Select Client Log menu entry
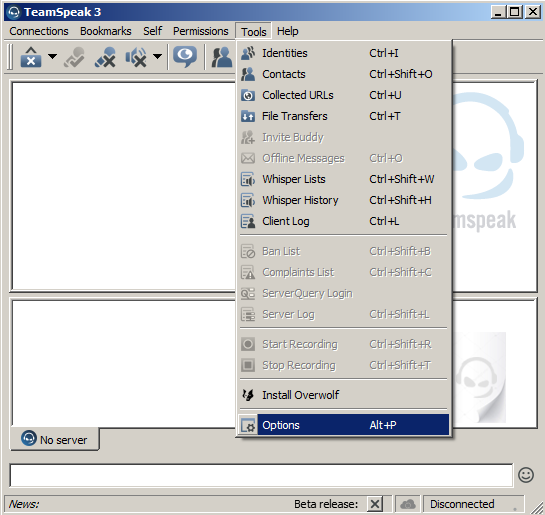The width and height of the screenshot is (545, 515). 344,221
